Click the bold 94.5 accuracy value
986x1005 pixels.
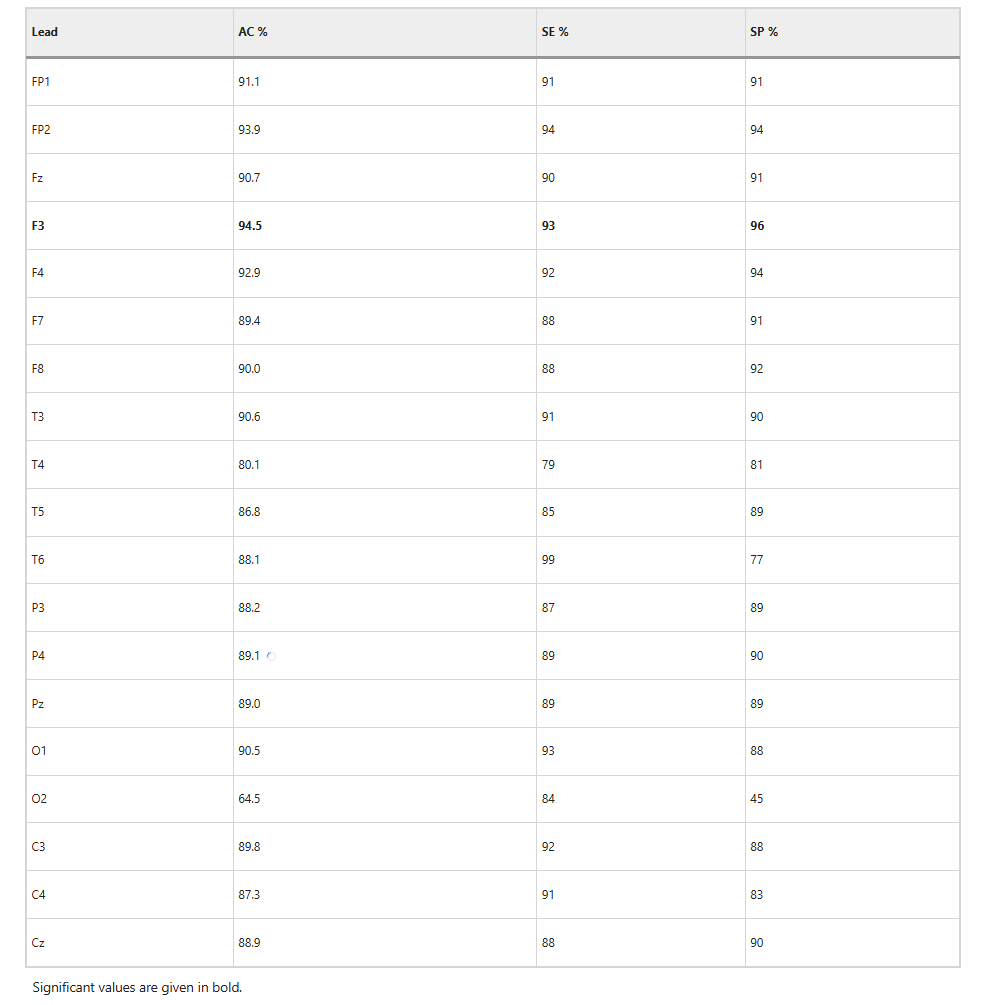click(x=250, y=226)
